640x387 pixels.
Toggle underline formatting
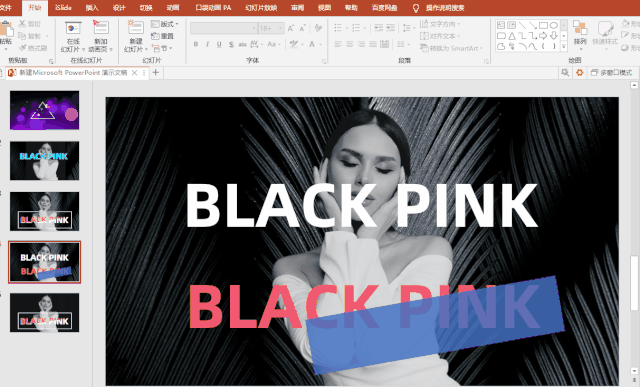click(x=219, y=44)
